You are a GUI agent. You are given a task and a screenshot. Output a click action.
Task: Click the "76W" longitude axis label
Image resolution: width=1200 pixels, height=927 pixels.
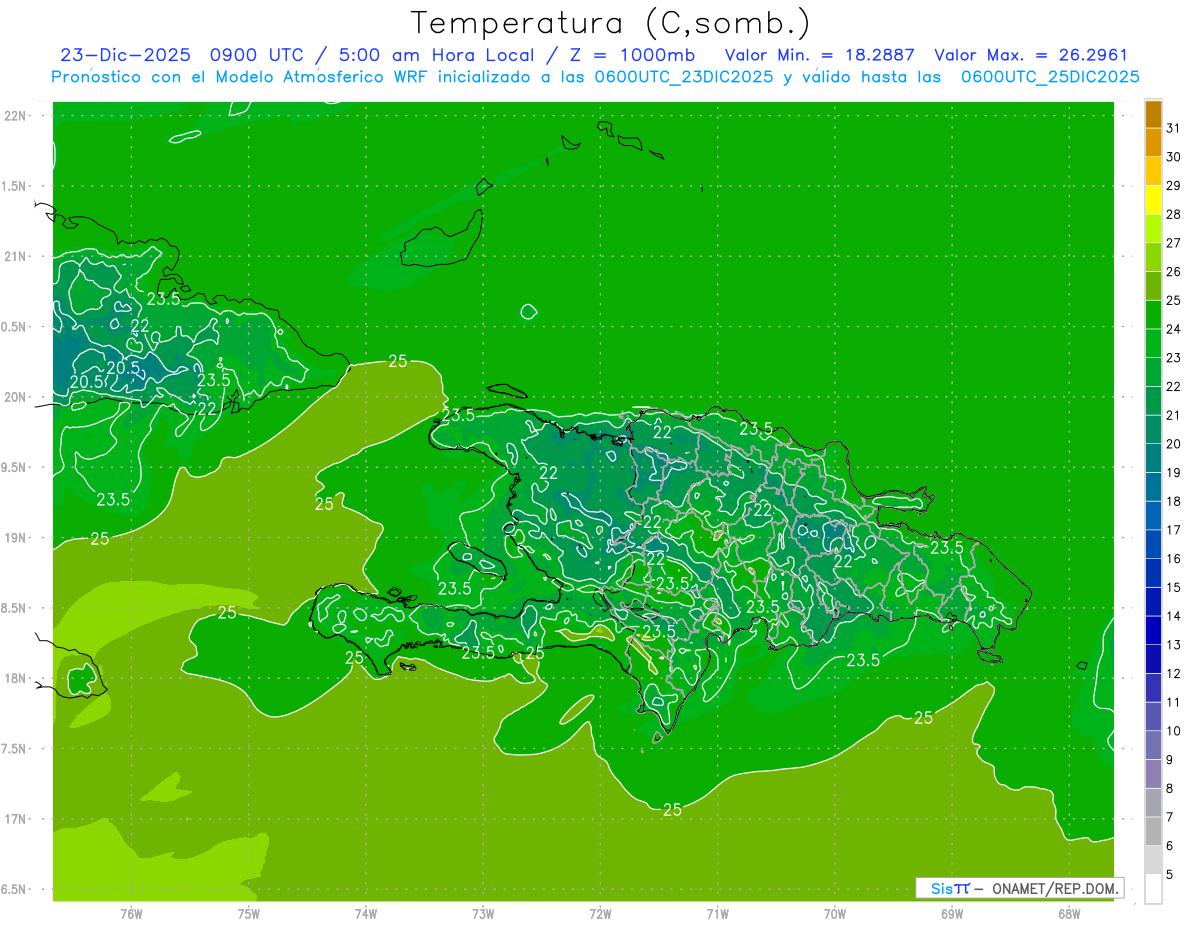pyautogui.click(x=131, y=913)
